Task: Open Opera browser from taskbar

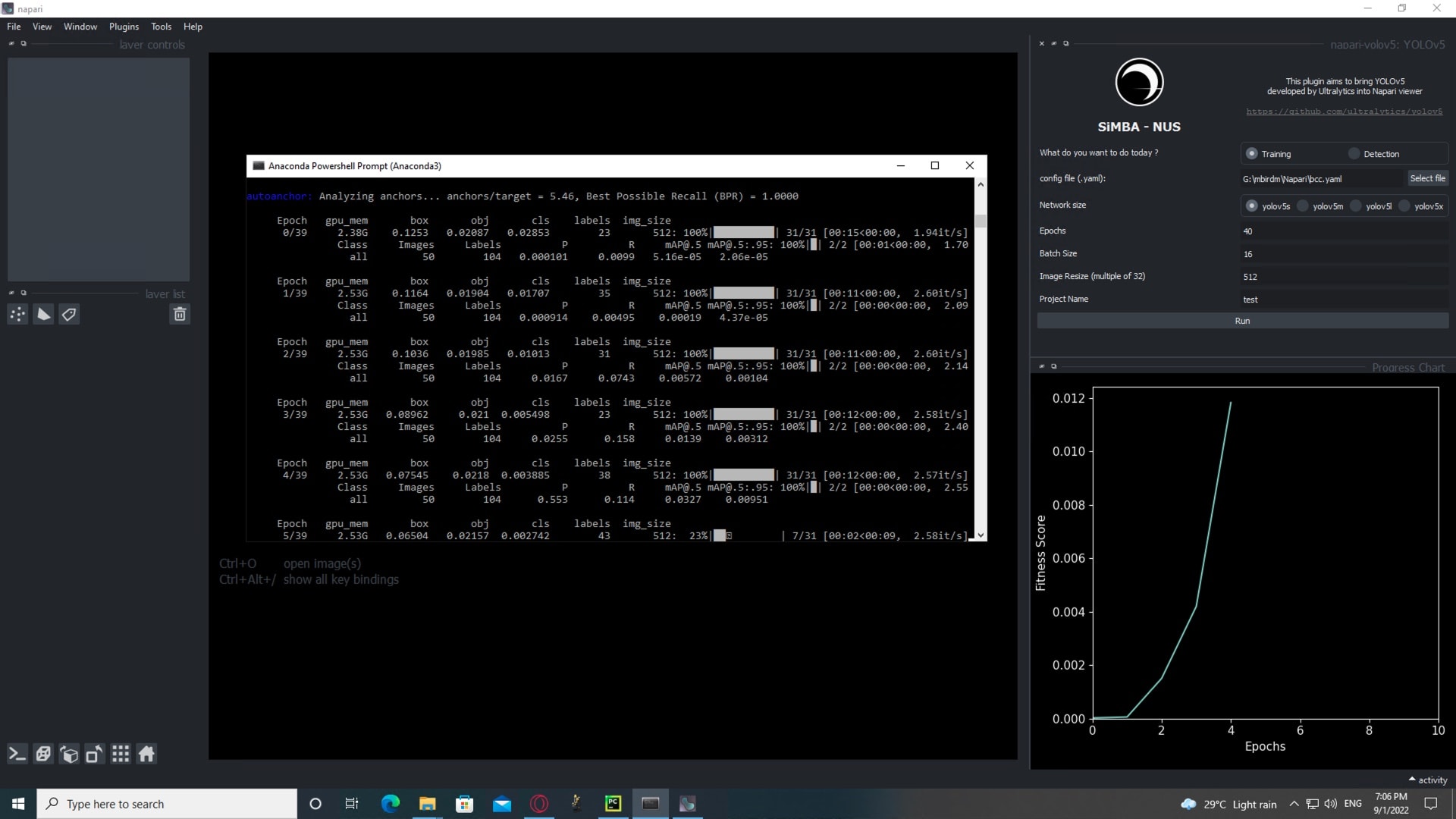Action: click(x=539, y=804)
